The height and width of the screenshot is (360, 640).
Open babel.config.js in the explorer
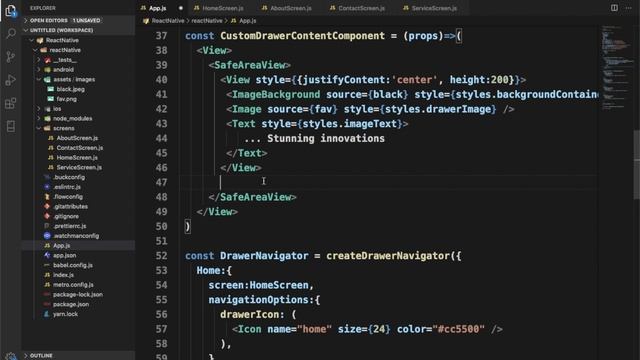(x=73, y=265)
